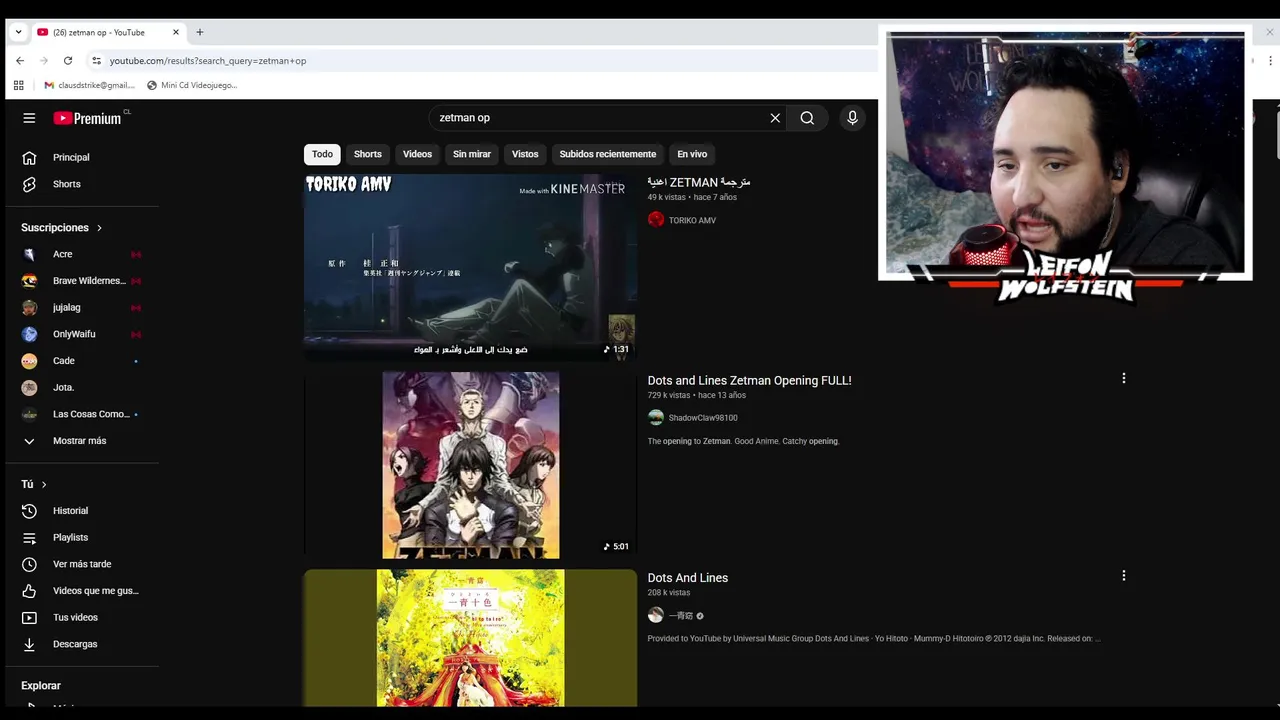Image resolution: width=1280 pixels, height=720 pixels.
Task: Select the Vistos filter chip
Action: coord(525,154)
